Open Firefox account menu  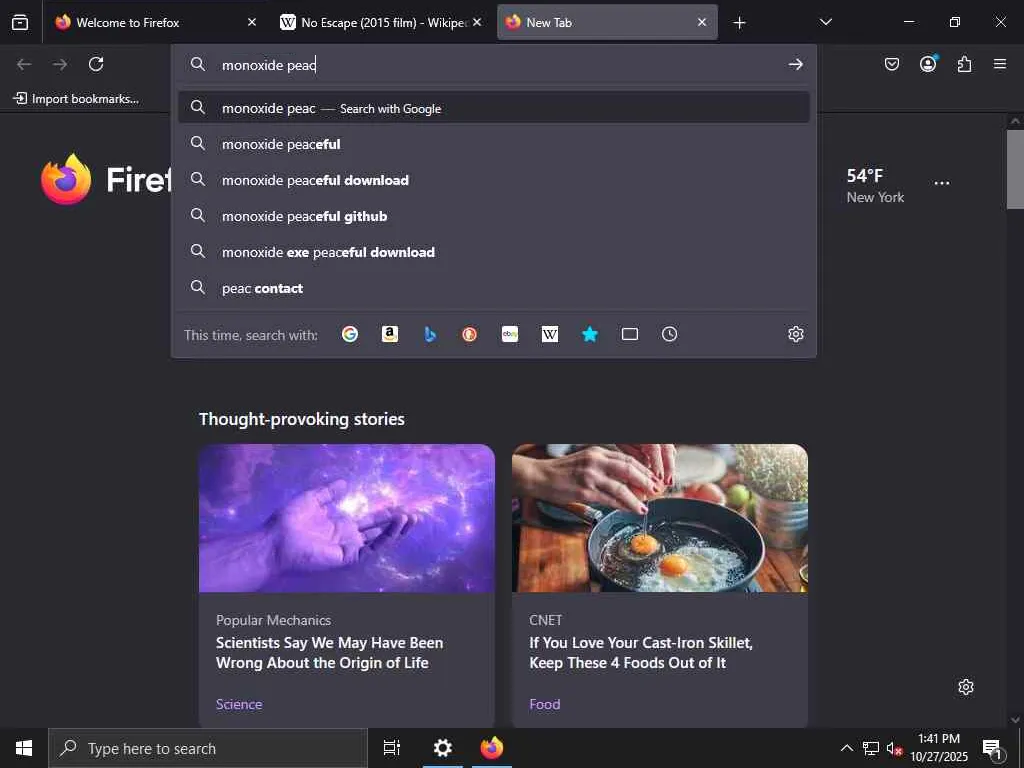click(x=928, y=64)
